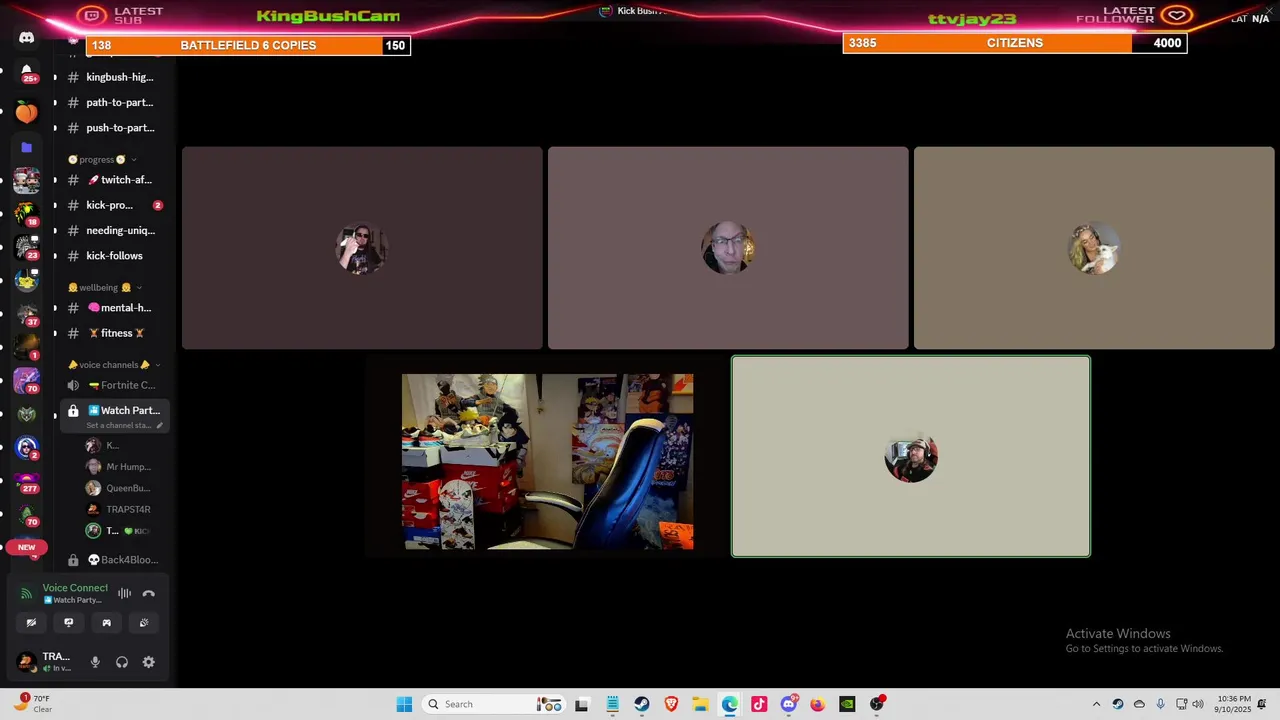Collapse the progress category
The width and height of the screenshot is (1280, 720).
[101, 159]
